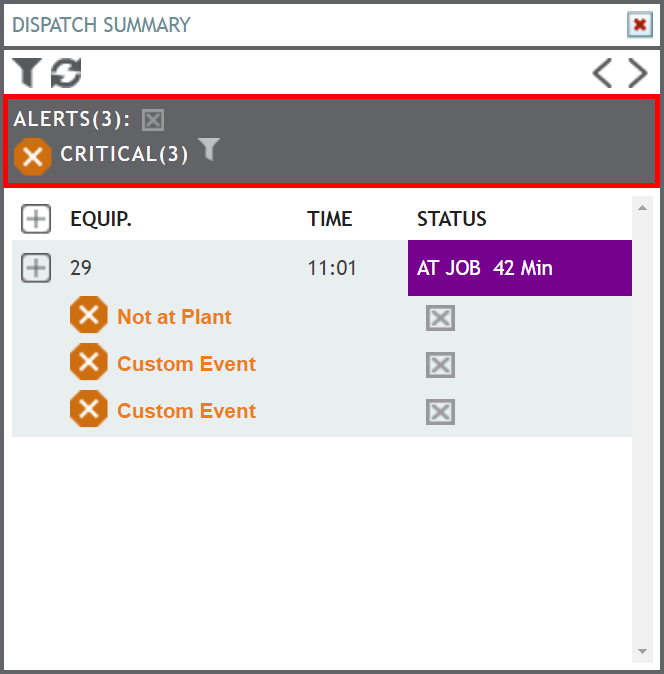Select the purple AT JOB 42 Min status
The image size is (664, 674).
(520, 268)
